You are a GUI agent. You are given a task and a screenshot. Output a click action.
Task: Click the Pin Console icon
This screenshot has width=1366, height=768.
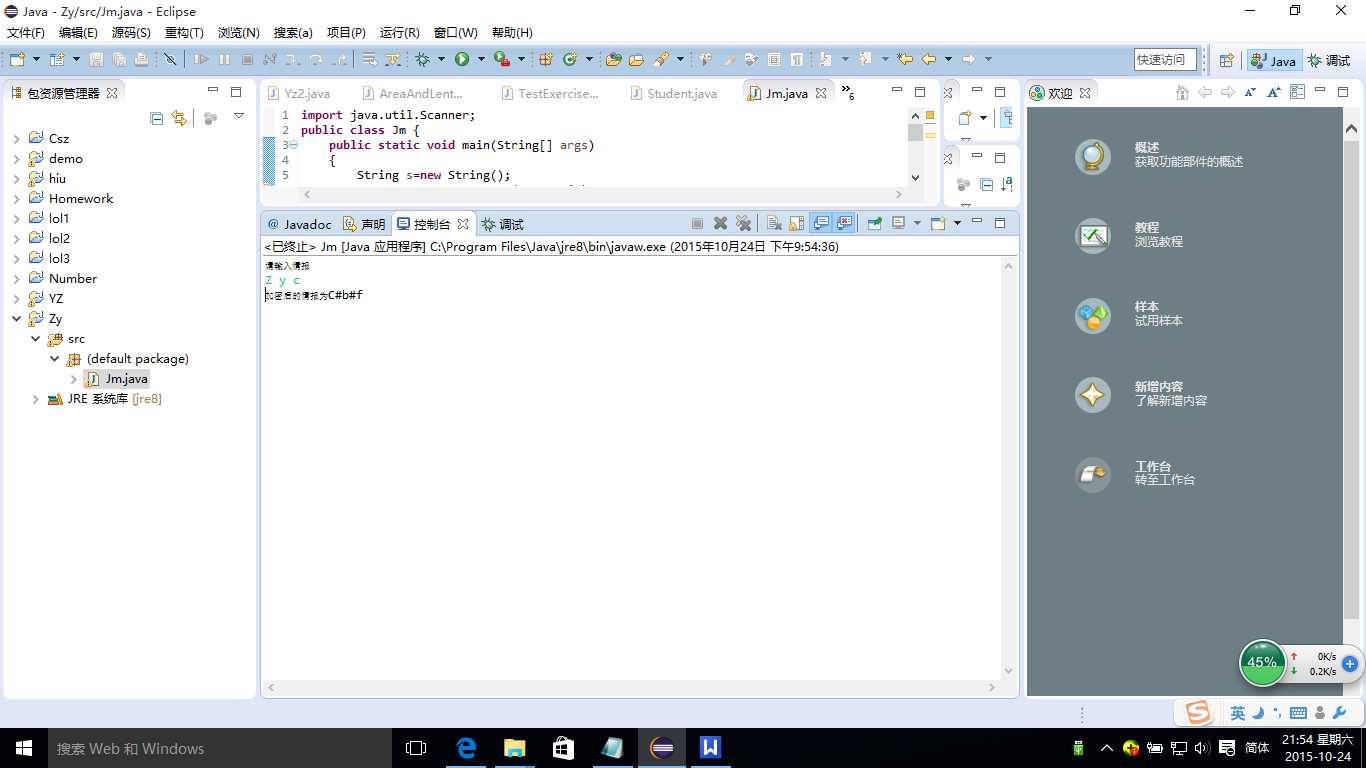tap(874, 224)
